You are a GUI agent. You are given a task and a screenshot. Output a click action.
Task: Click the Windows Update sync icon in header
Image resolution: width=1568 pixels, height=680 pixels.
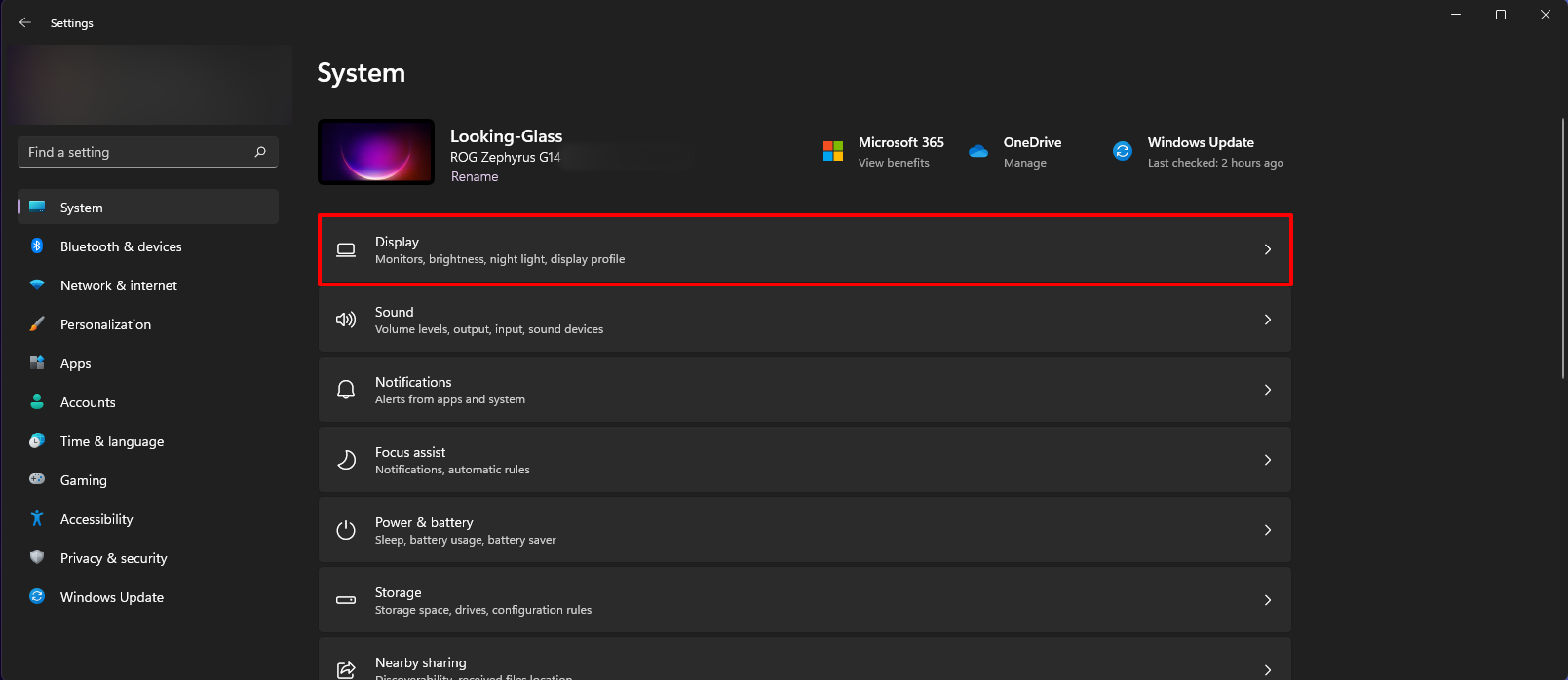click(1123, 151)
